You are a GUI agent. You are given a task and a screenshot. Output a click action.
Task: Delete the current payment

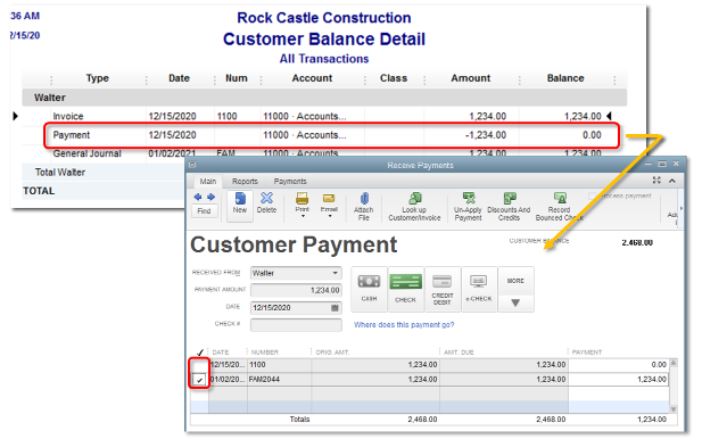click(x=266, y=203)
